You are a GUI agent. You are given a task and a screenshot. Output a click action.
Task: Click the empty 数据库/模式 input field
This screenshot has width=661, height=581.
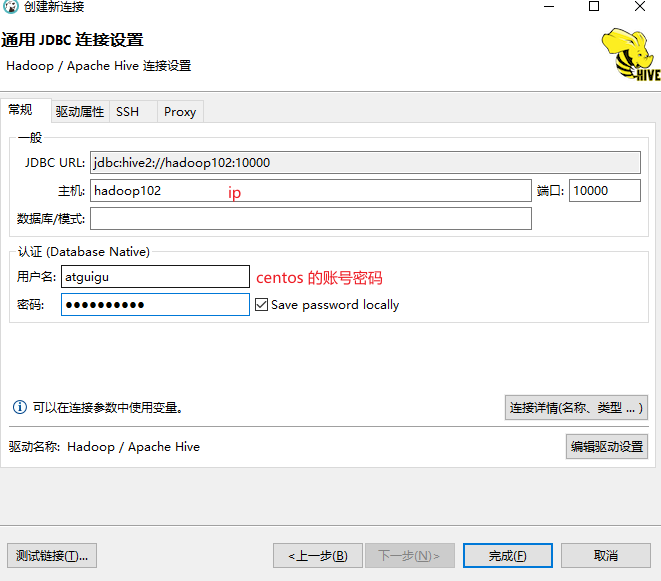pyautogui.click(x=310, y=219)
